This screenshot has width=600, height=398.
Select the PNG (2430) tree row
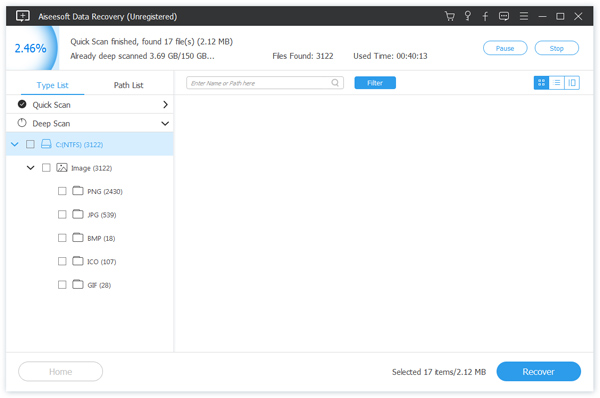90,191
